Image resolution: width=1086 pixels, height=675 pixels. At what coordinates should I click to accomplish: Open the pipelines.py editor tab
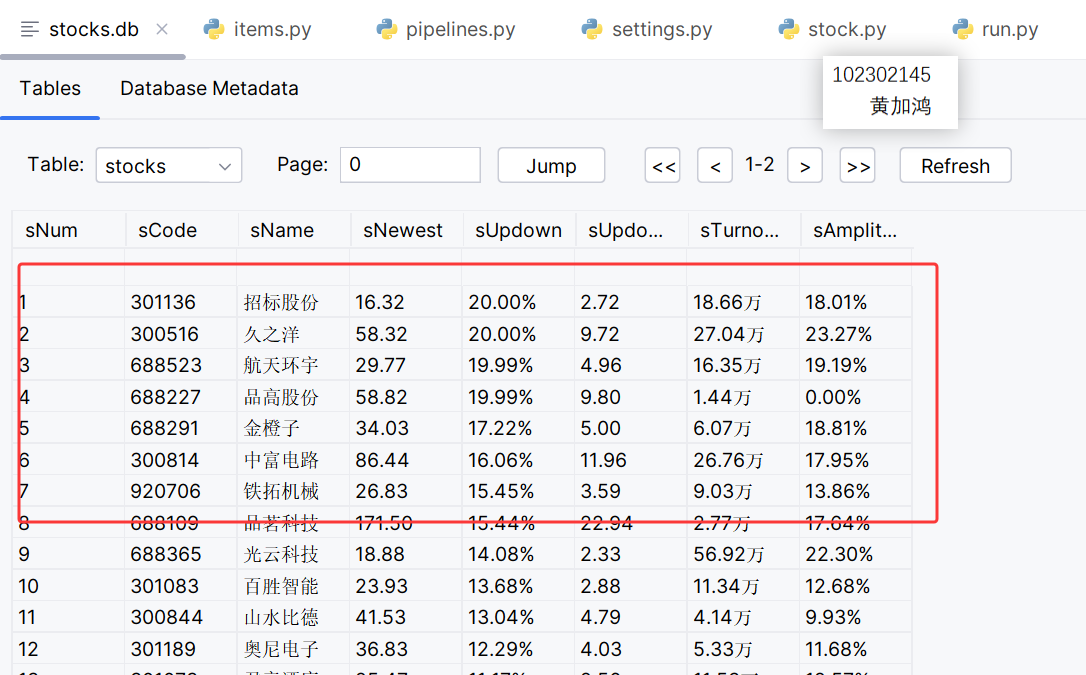pyautogui.click(x=460, y=29)
